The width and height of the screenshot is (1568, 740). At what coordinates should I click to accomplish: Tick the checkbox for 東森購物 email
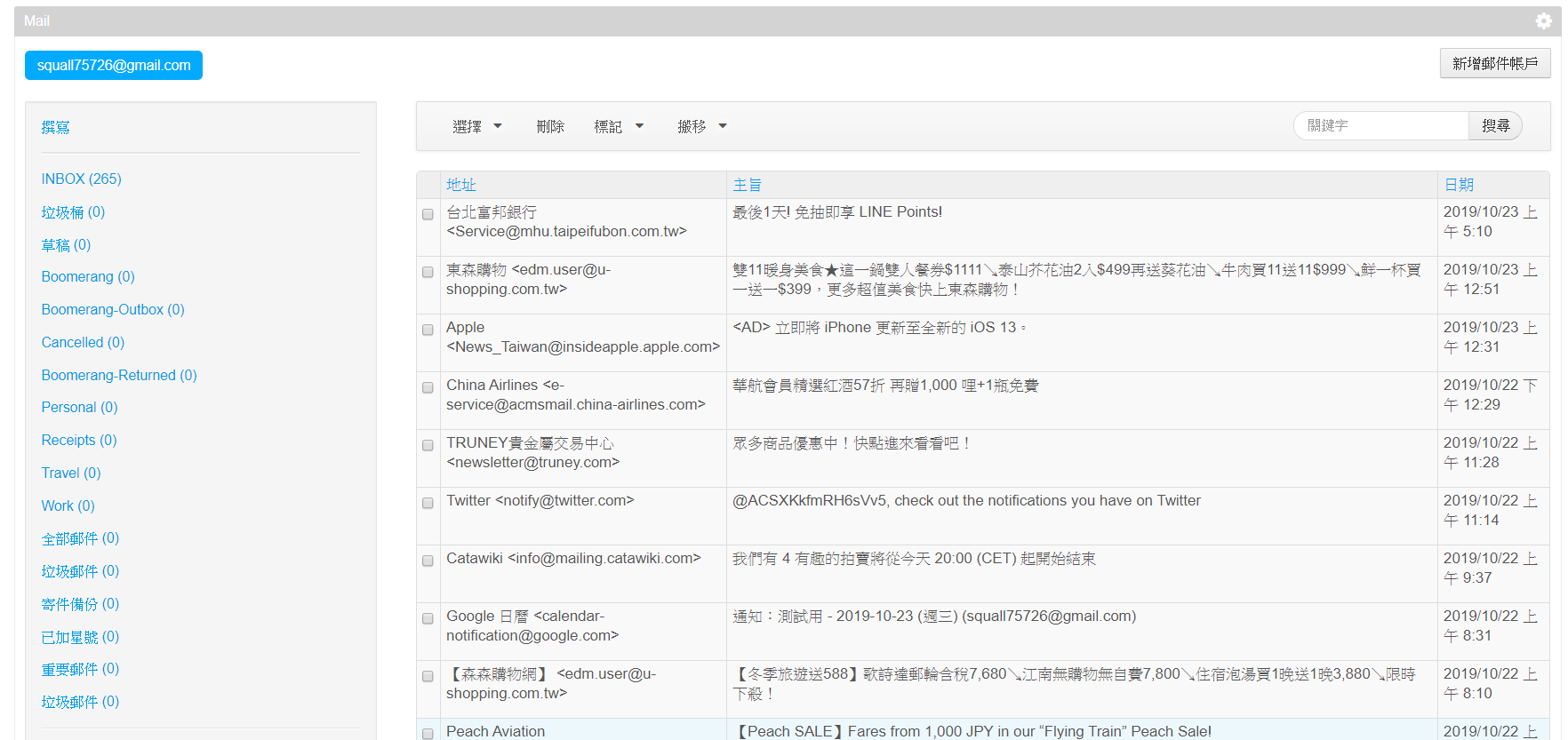click(x=428, y=272)
